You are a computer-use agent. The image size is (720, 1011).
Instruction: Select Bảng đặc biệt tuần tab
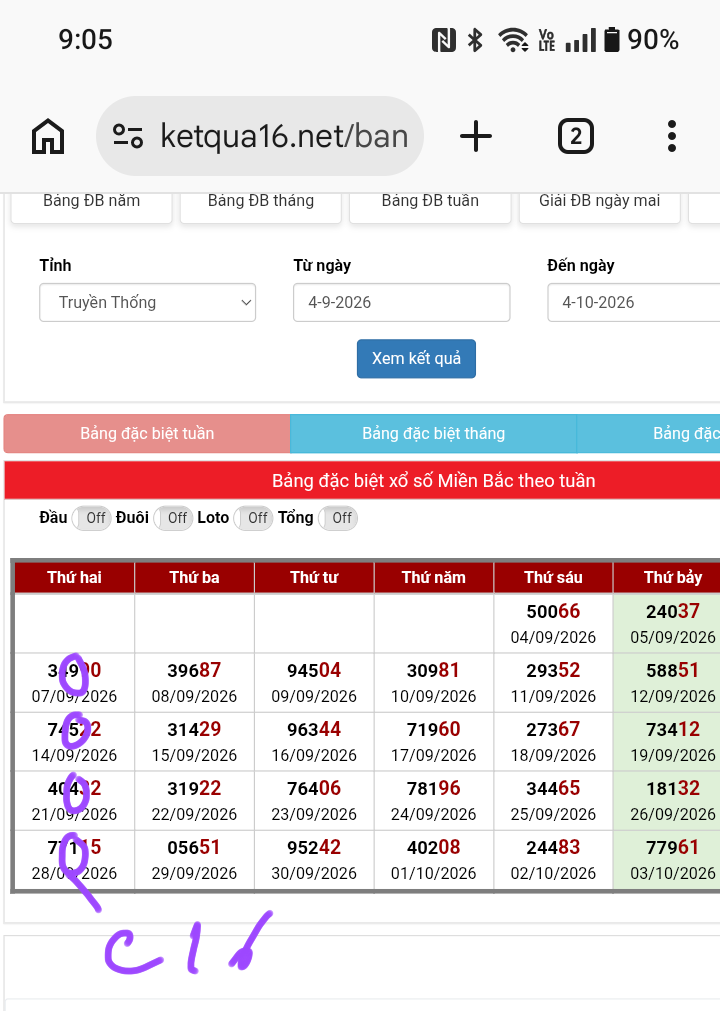(147, 433)
